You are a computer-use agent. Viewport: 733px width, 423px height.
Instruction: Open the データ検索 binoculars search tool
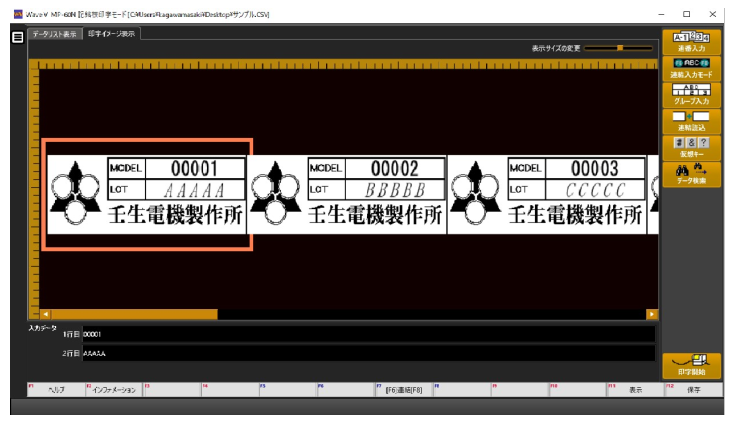click(x=691, y=174)
